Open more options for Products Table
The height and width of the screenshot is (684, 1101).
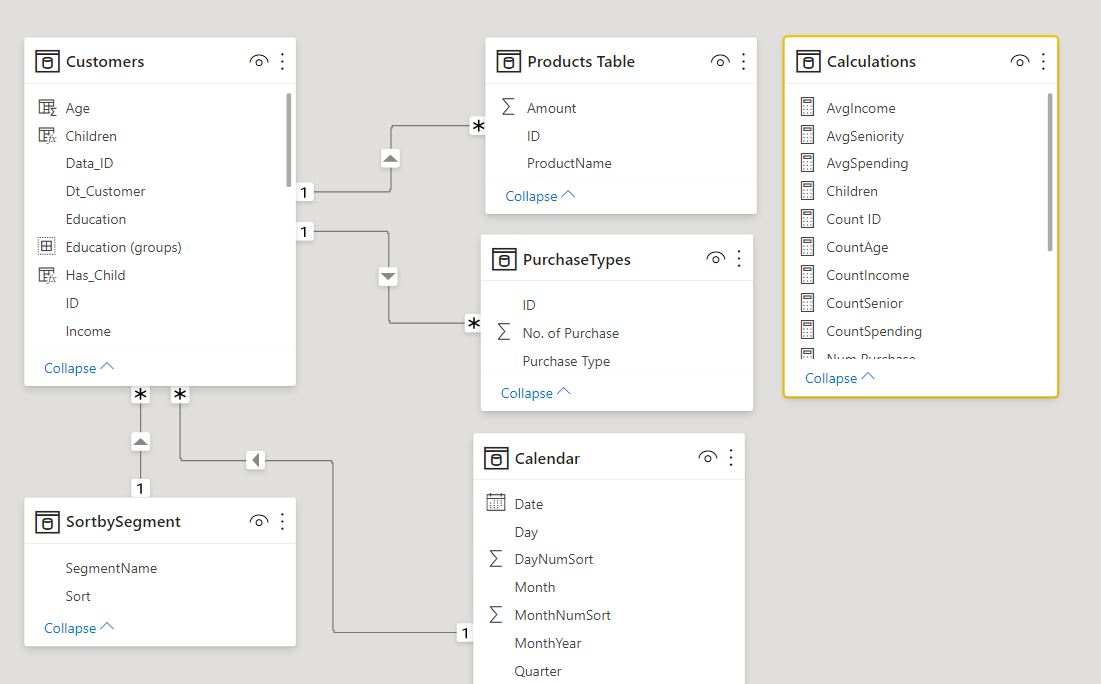(743, 62)
